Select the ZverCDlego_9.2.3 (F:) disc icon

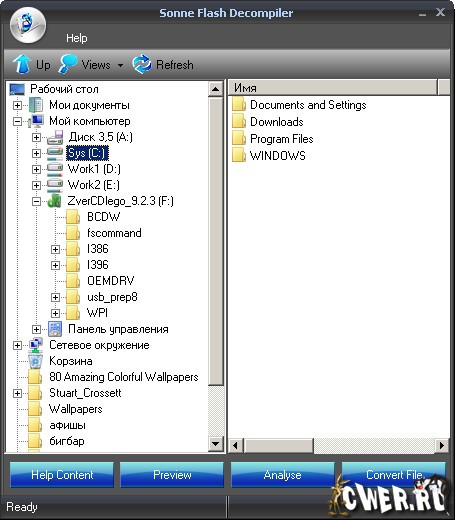pyautogui.click(x=55, y=201)
